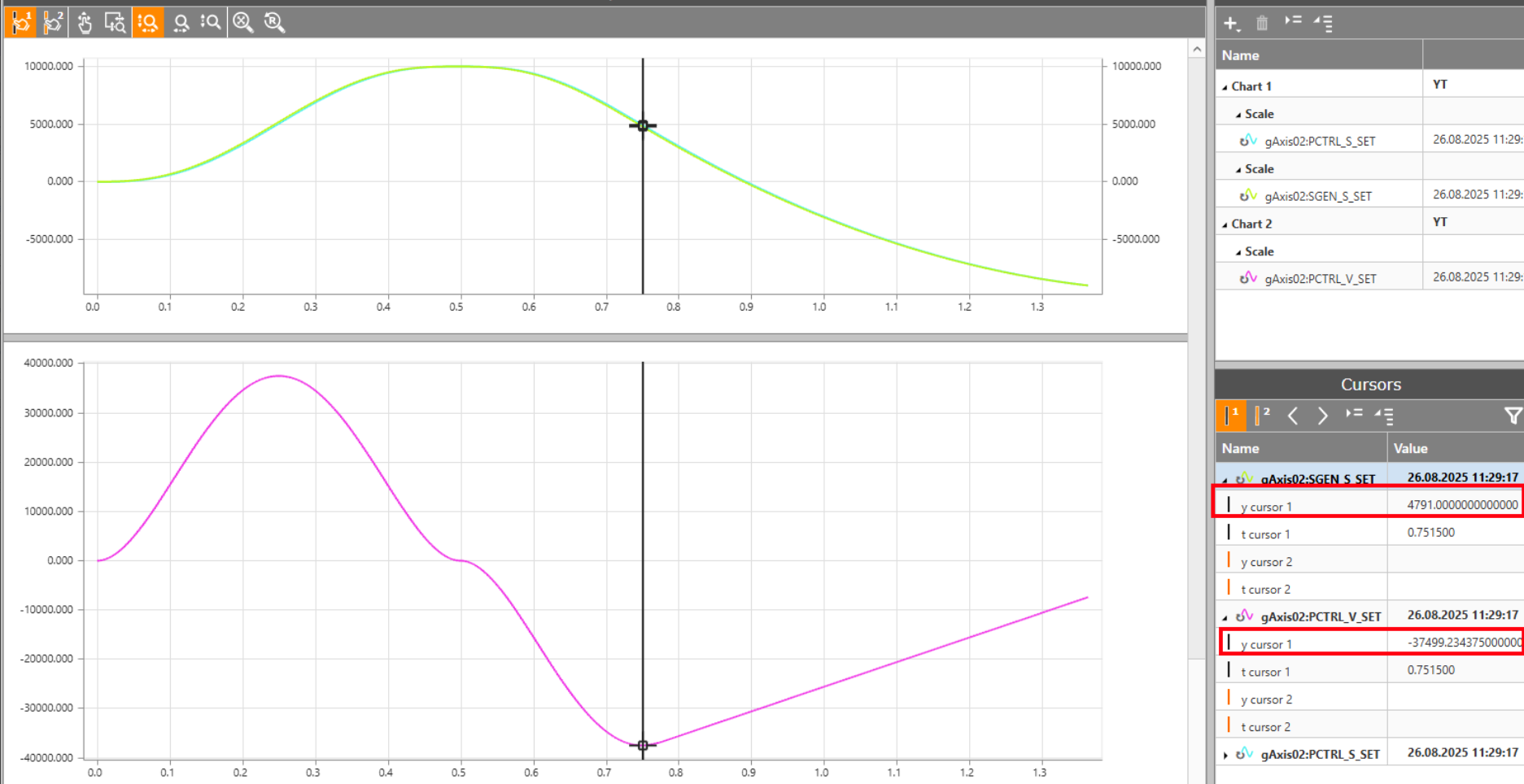
Task: Move cursor to previous point with left arrow
Action: tap(1293, 416)
